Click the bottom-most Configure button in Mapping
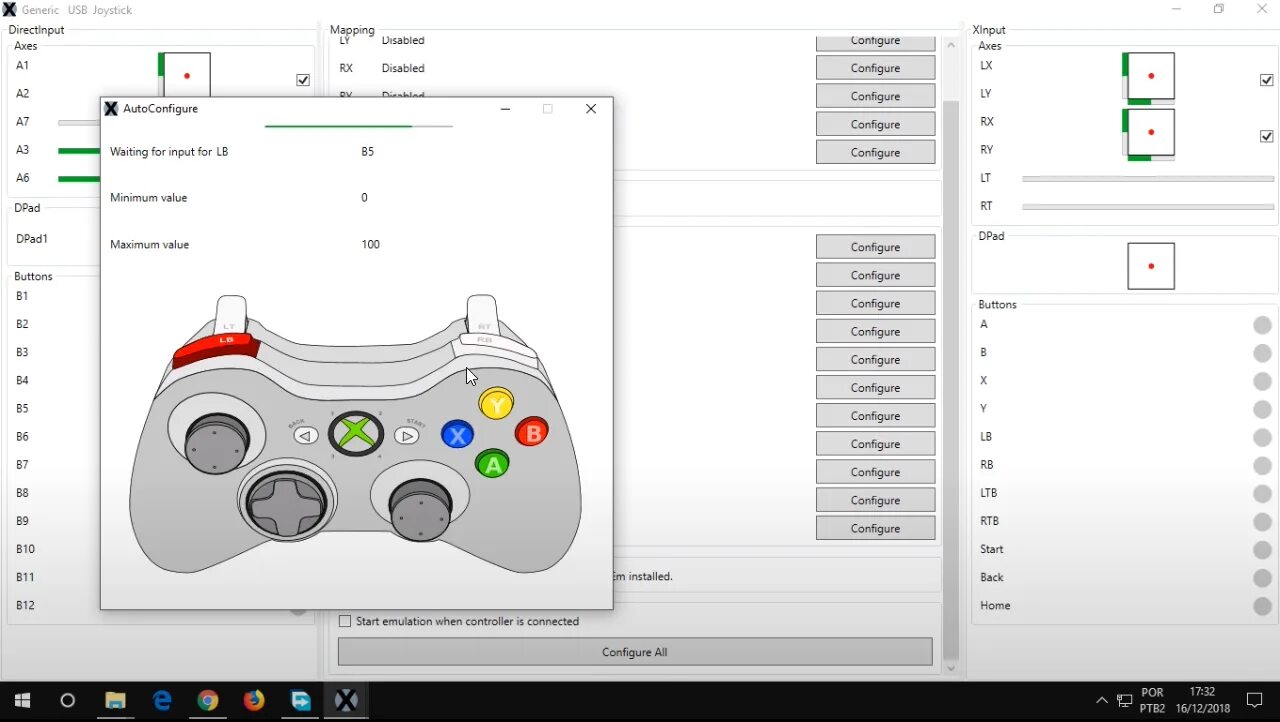Image resolution: width=1280 pixels, height=722 pixels. (875, 528)
